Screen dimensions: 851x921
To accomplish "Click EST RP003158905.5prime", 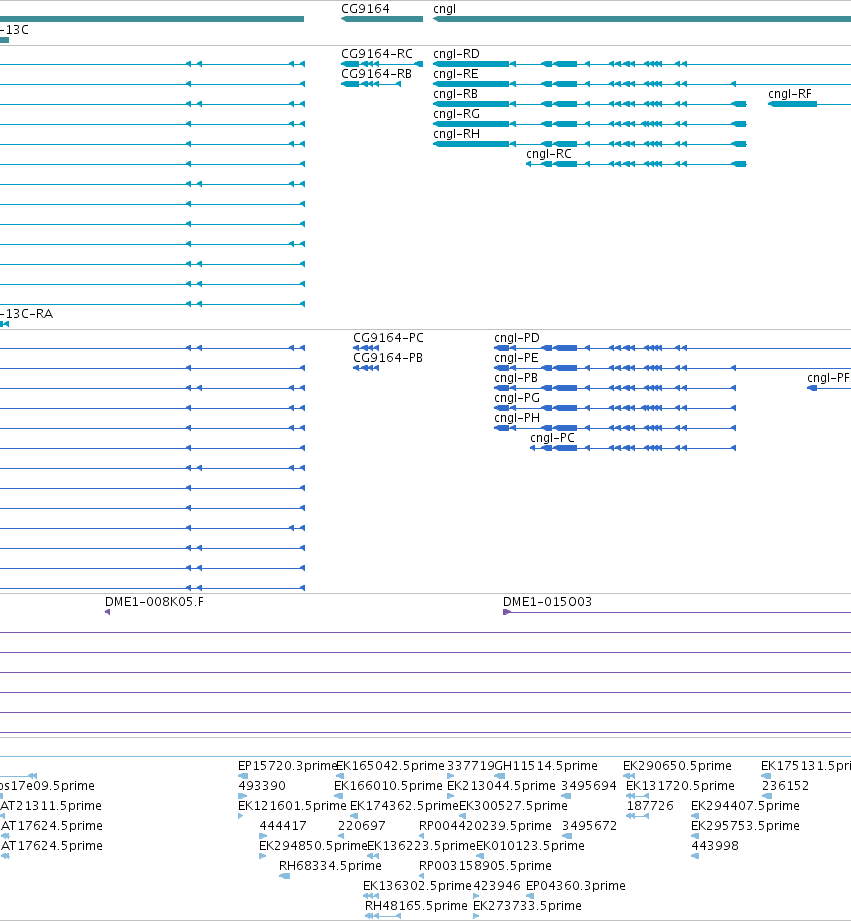I will pos(485,865).
